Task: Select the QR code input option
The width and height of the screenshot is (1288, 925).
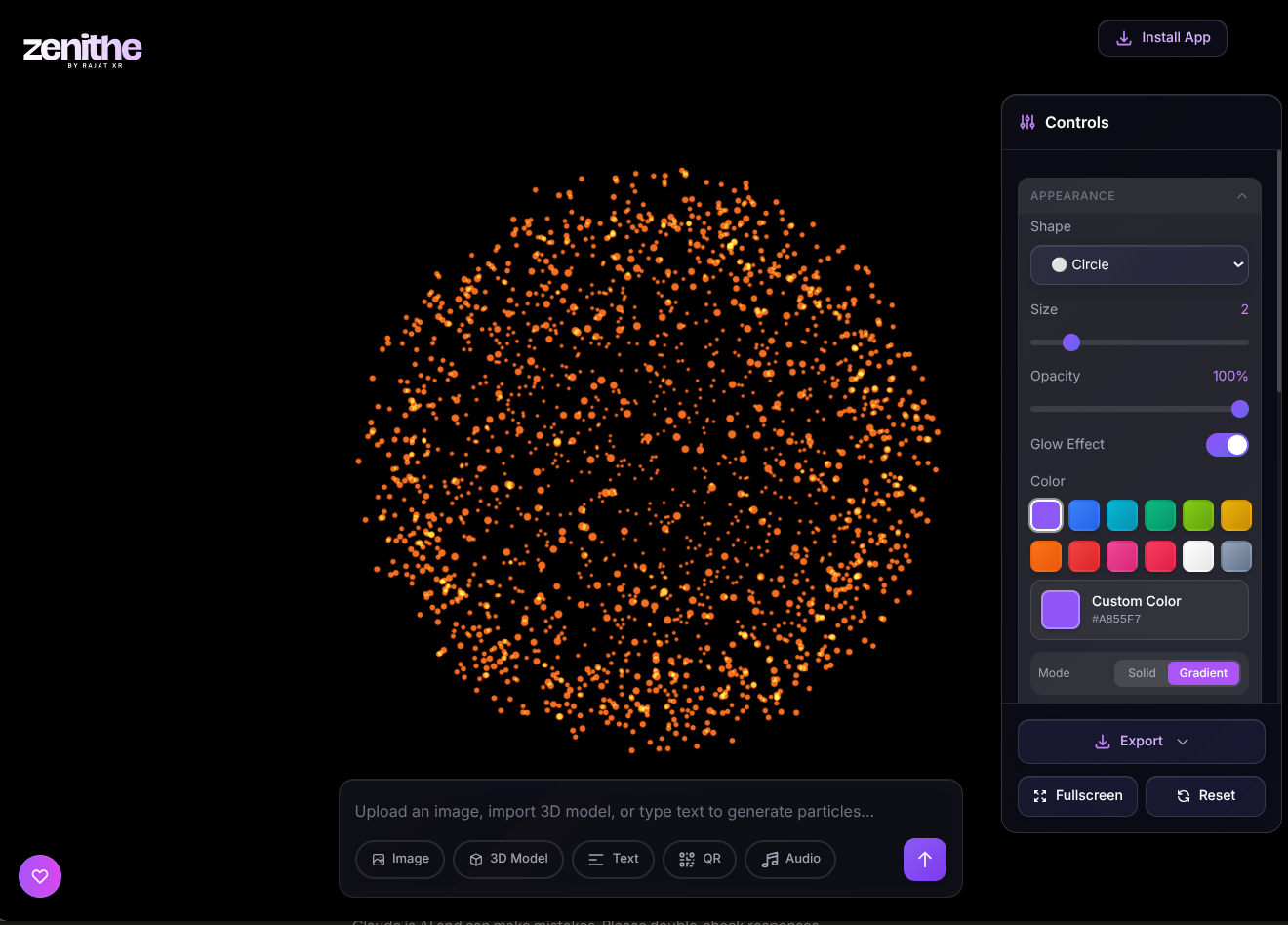Action: [700, 859]
